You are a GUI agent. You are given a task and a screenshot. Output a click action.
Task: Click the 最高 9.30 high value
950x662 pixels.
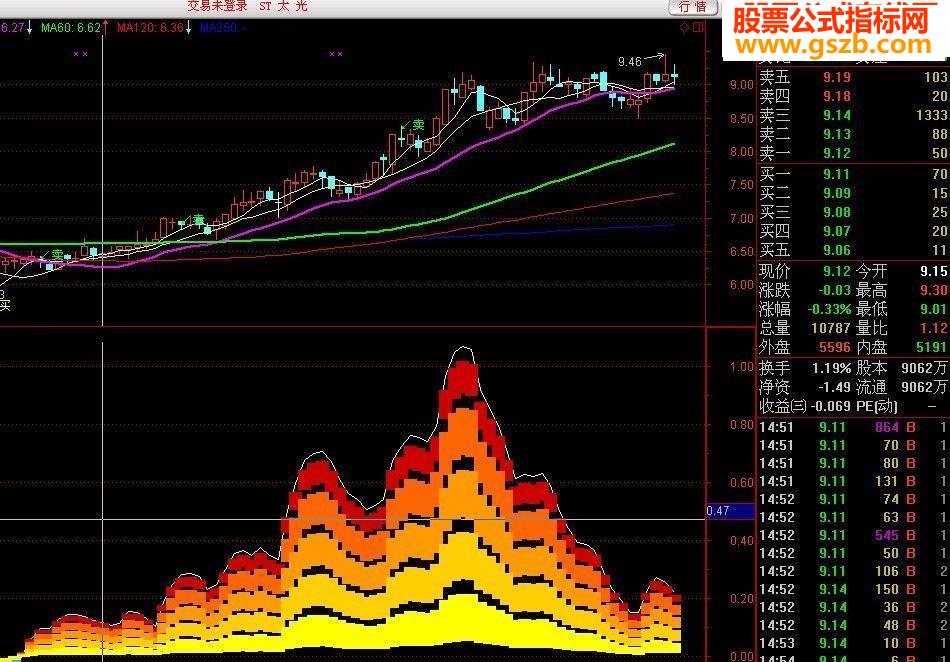pyautogui.click(x=934, y=290)
